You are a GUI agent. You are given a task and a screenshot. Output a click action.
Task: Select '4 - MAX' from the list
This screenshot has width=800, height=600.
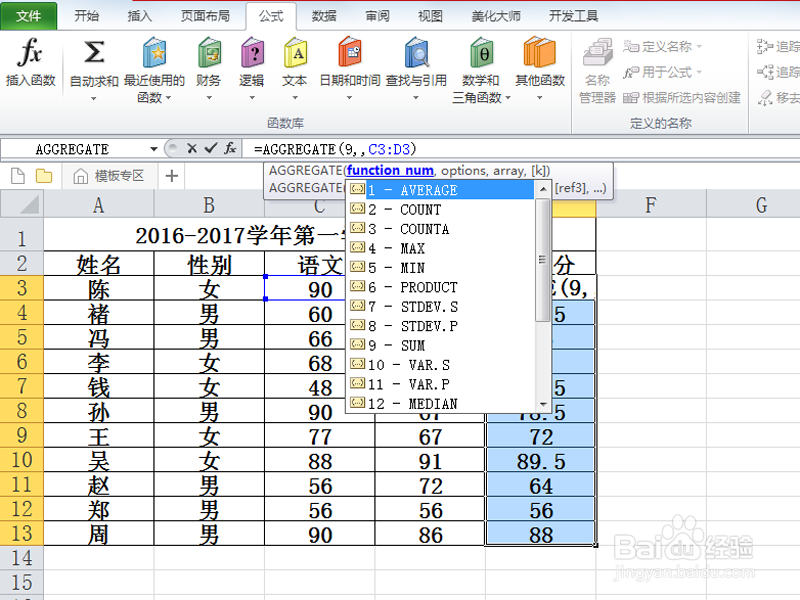tap(441, 248)
